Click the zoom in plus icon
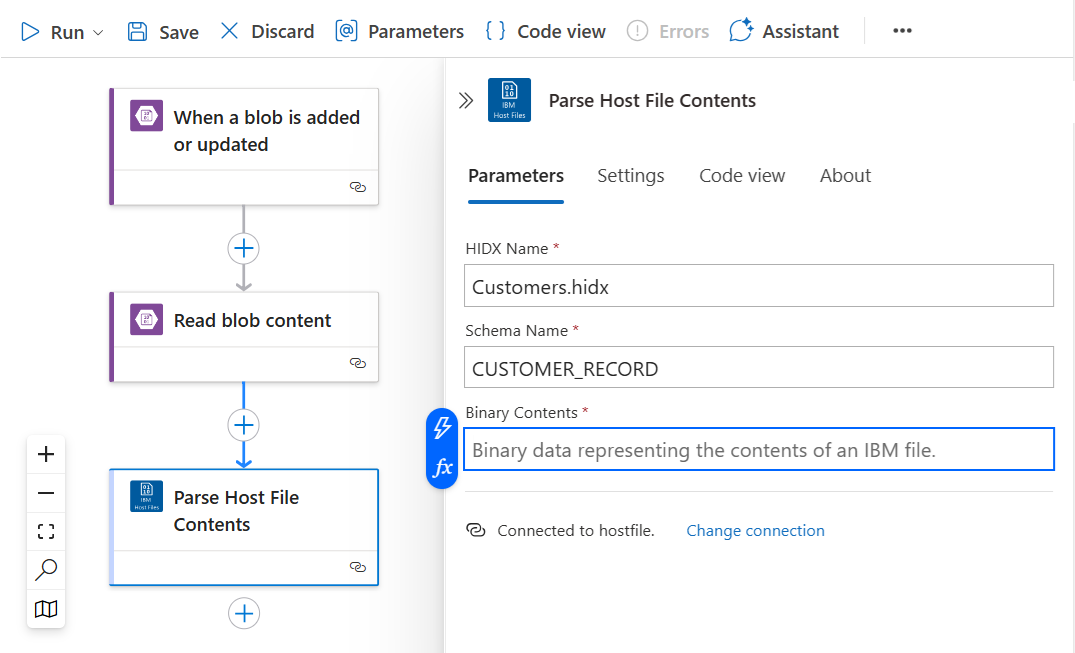Screen dimensions: 1075x653 (x=46, y=455)
